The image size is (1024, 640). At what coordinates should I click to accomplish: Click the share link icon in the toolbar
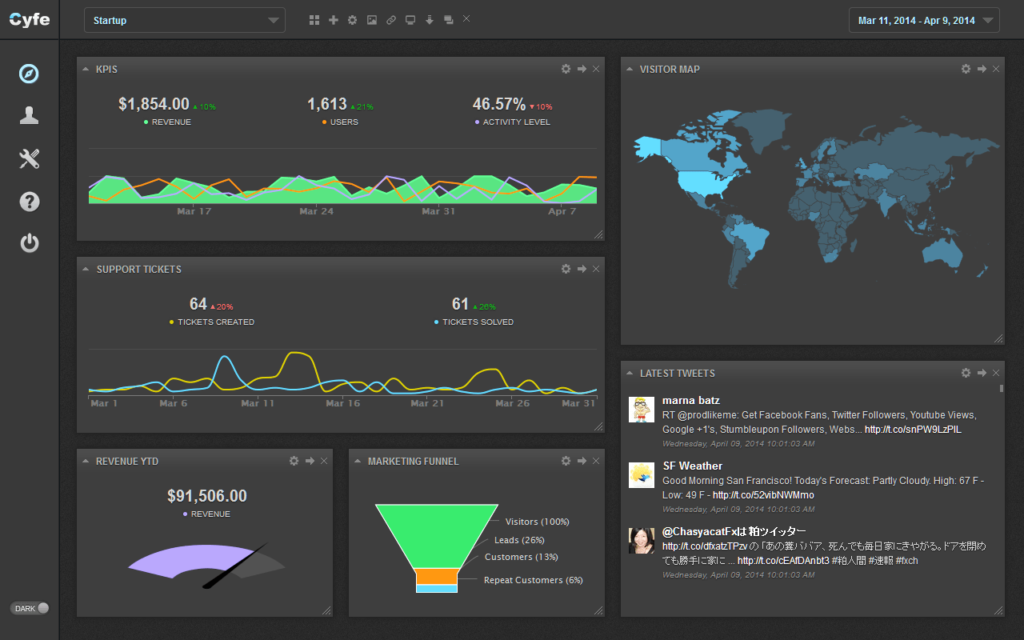(391, 20)
